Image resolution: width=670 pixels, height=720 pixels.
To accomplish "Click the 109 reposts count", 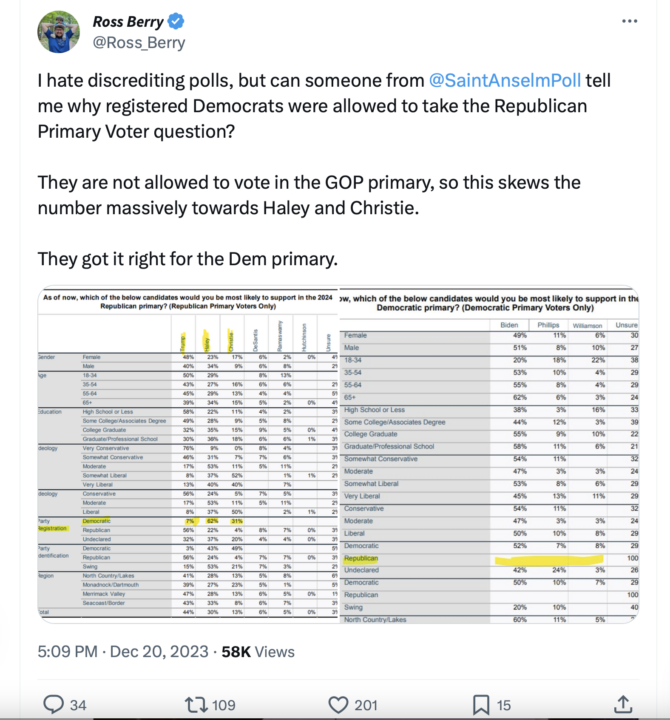I will pos(224,706).
